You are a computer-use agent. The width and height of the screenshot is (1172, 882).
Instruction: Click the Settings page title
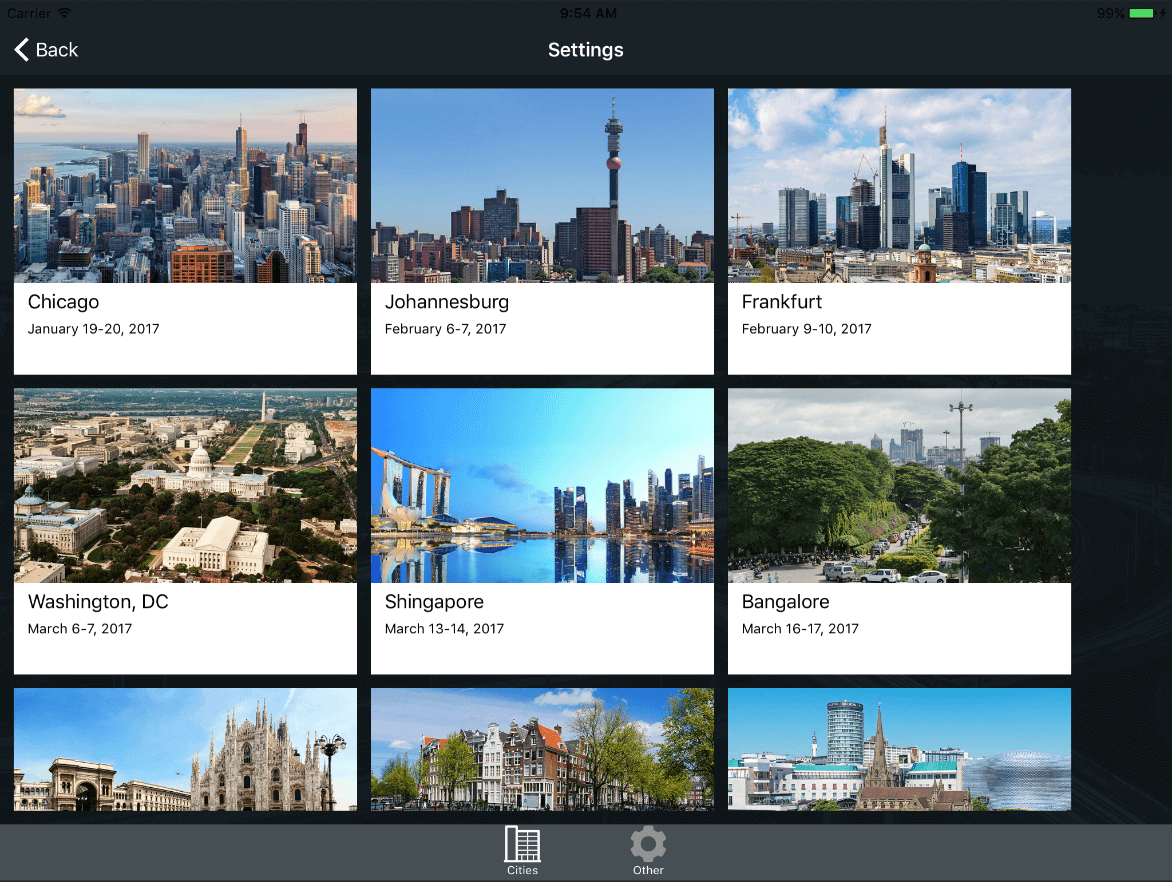pyautogui.click(x=586, y=50)
